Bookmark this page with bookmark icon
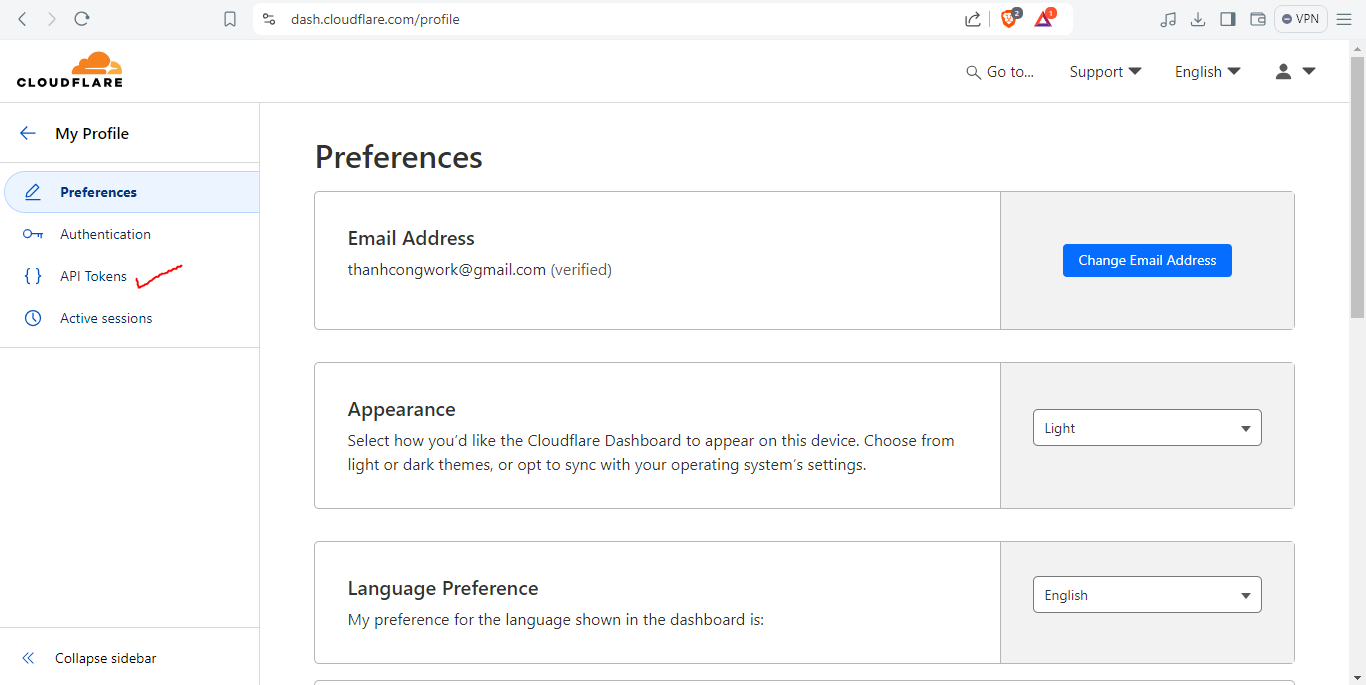This screenshot has width=1366, height=685. 230,19
